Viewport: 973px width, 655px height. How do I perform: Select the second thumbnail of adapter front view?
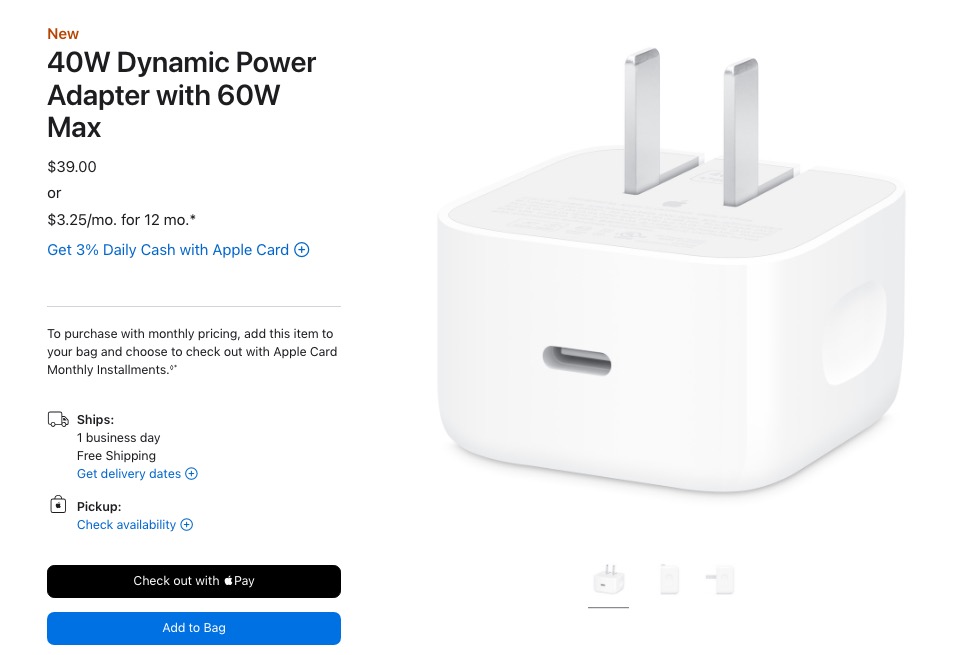[x=670, y=580]
